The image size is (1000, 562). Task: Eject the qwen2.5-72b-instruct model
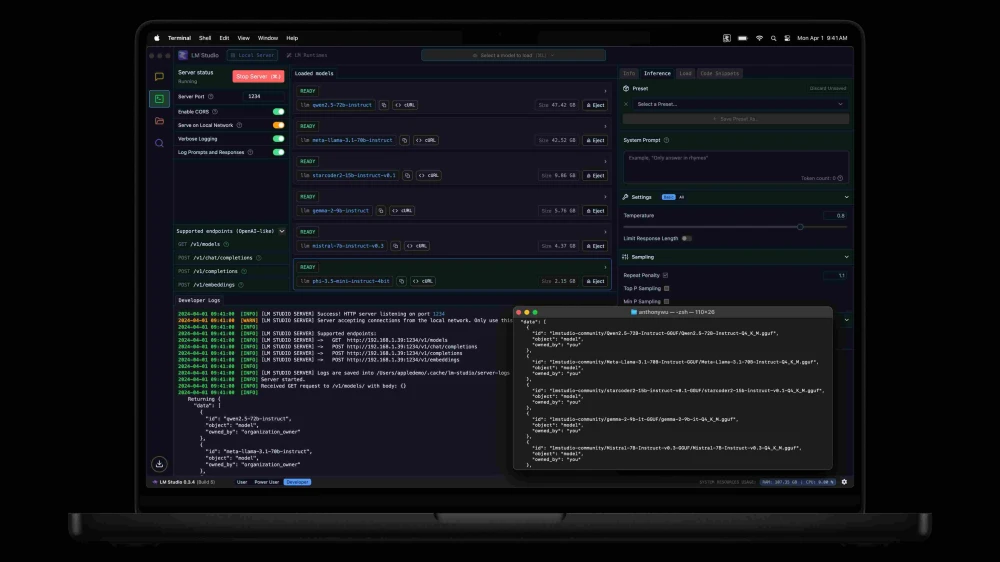click(x=595, y=105)
